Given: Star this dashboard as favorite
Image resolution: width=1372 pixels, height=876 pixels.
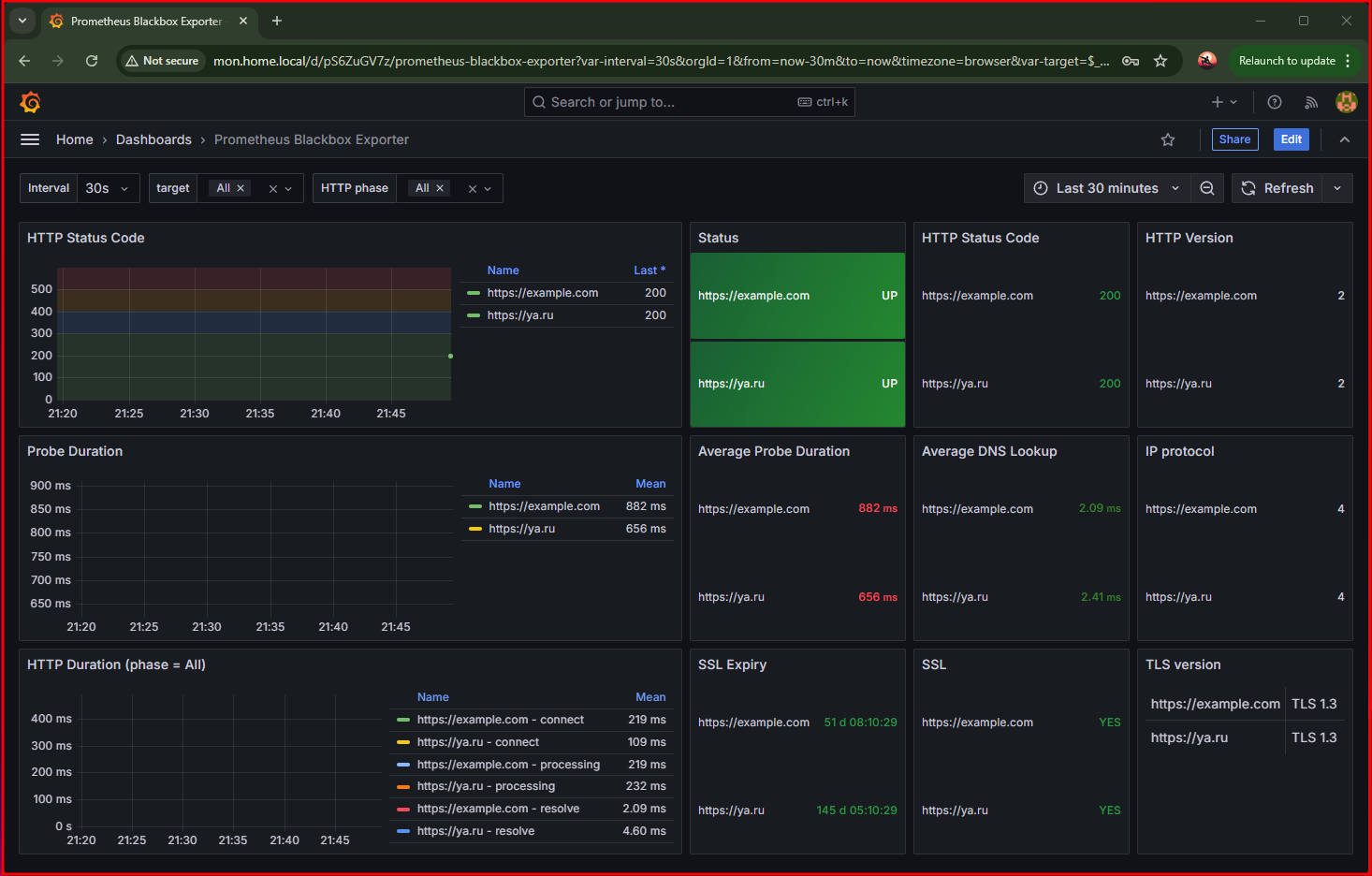Looking at the screenshot, I should point(1168,139).
